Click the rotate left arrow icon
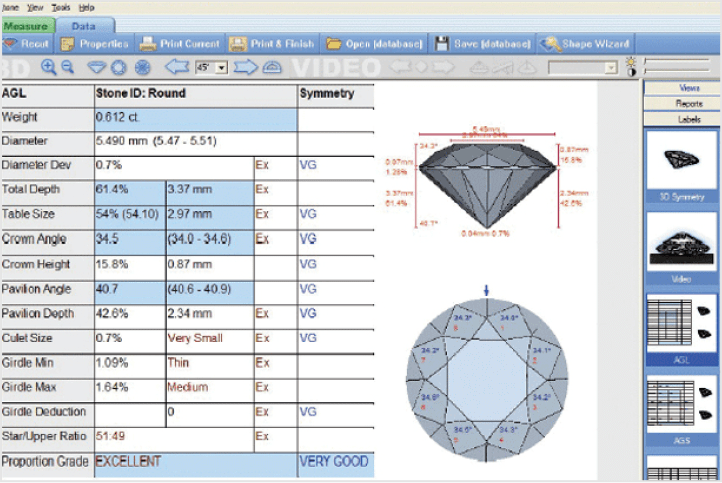The width and height of the screenshot is (722, 483). [177, 67]
